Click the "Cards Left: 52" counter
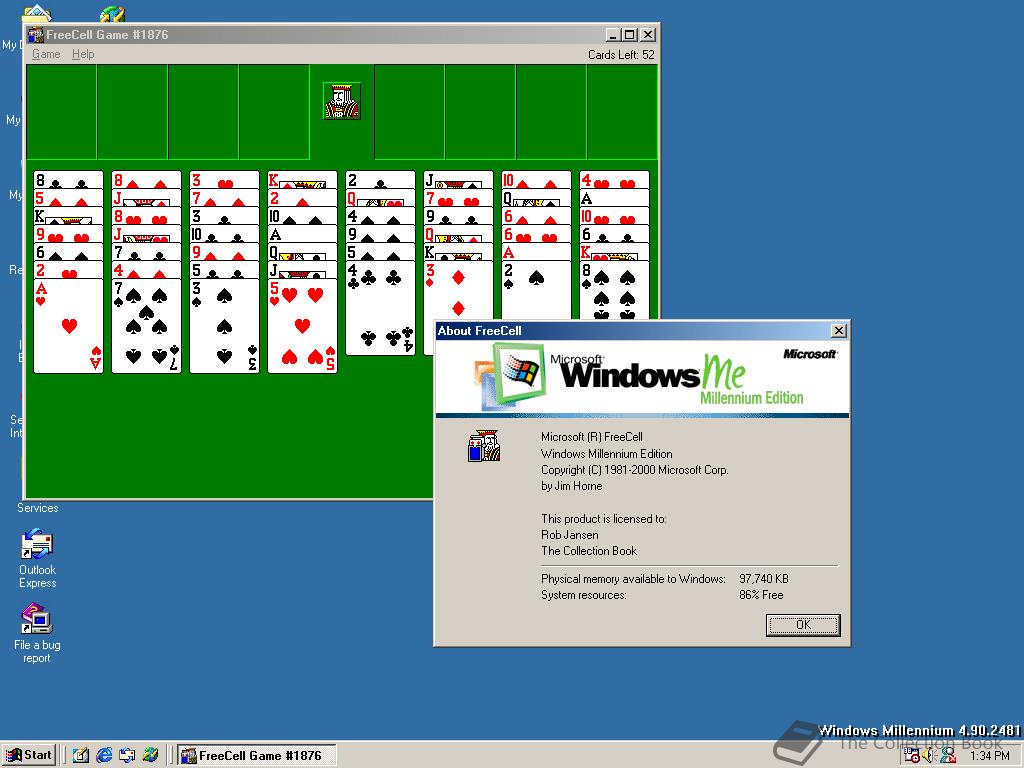 [620, 55]
